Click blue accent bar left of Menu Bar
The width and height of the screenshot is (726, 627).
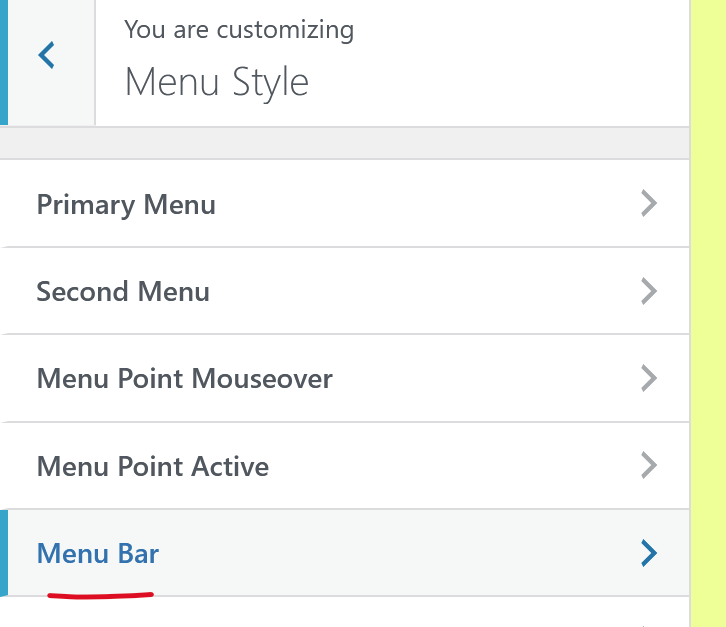[3, 553]
